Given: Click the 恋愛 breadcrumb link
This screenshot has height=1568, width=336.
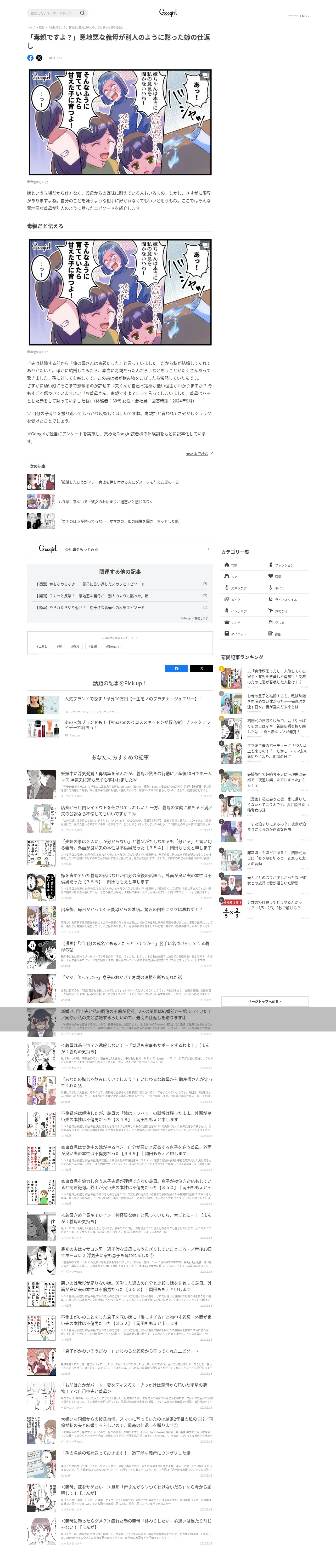Looking at the screenshot, I should [41, 27].
